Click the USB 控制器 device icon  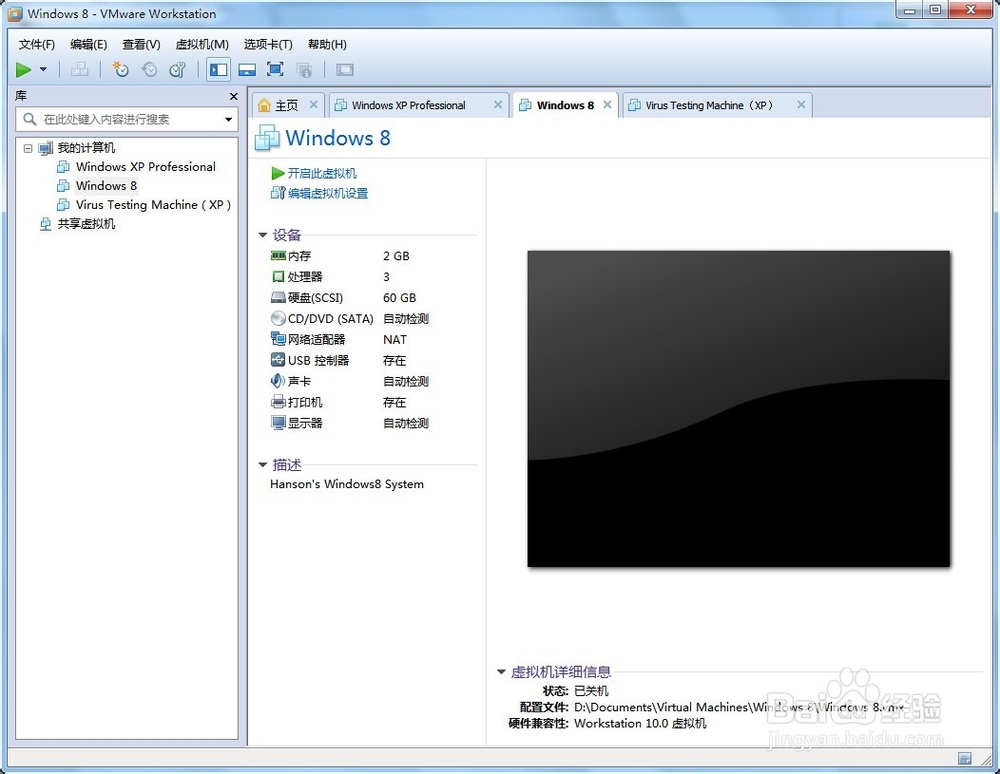coord(278,360)
